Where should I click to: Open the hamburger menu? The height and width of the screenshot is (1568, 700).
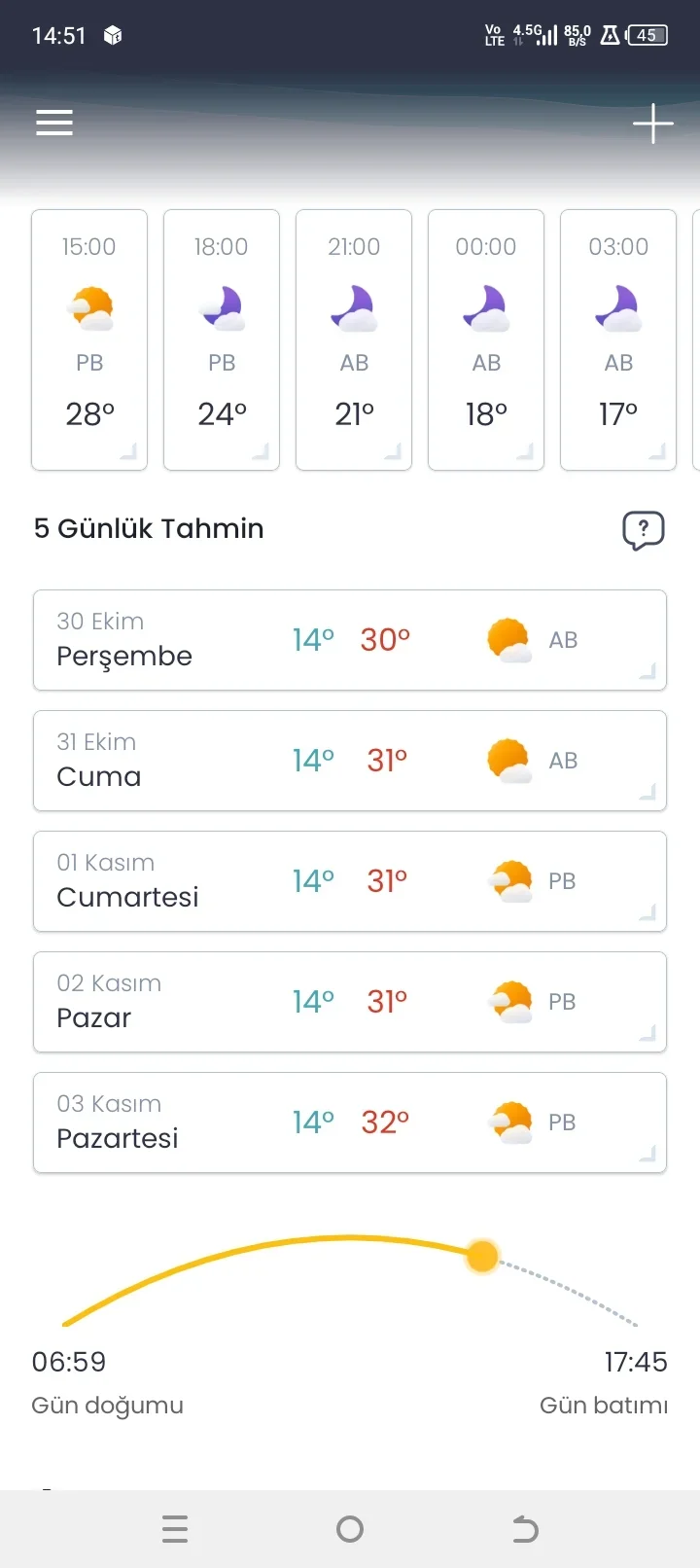click(x=54, y=123)
